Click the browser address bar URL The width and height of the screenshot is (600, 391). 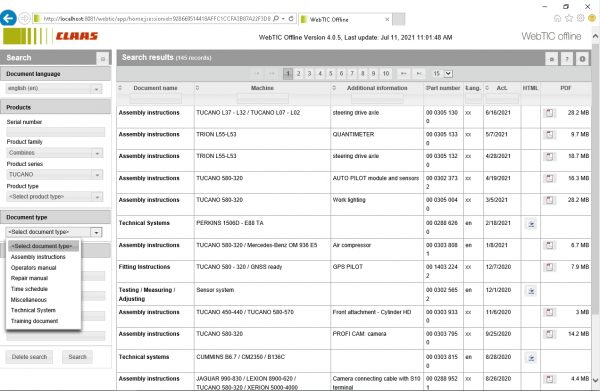pyautogui.click(x=157, y=18)
